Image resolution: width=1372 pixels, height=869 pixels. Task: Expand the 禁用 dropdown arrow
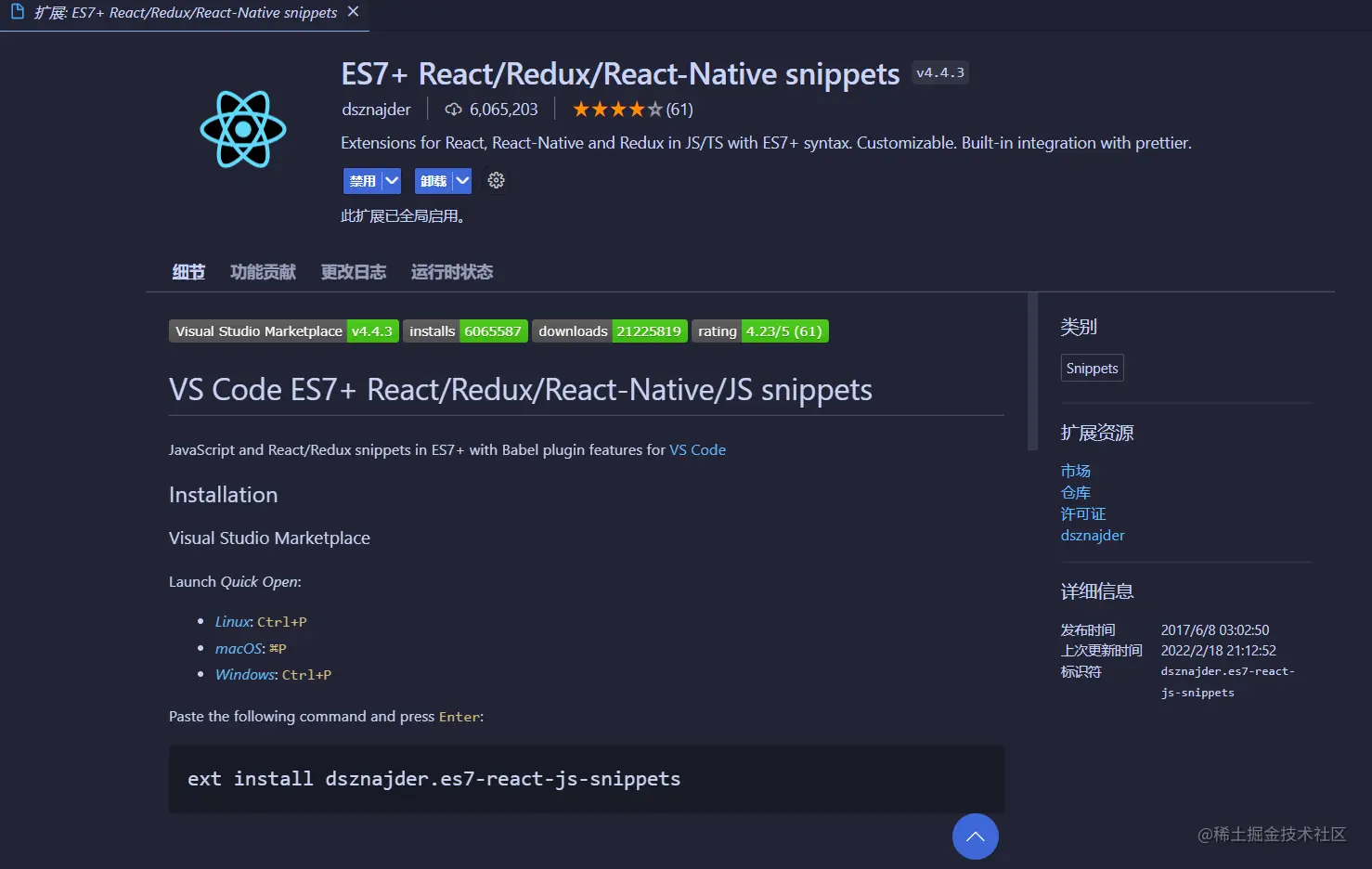pos(392,181)
